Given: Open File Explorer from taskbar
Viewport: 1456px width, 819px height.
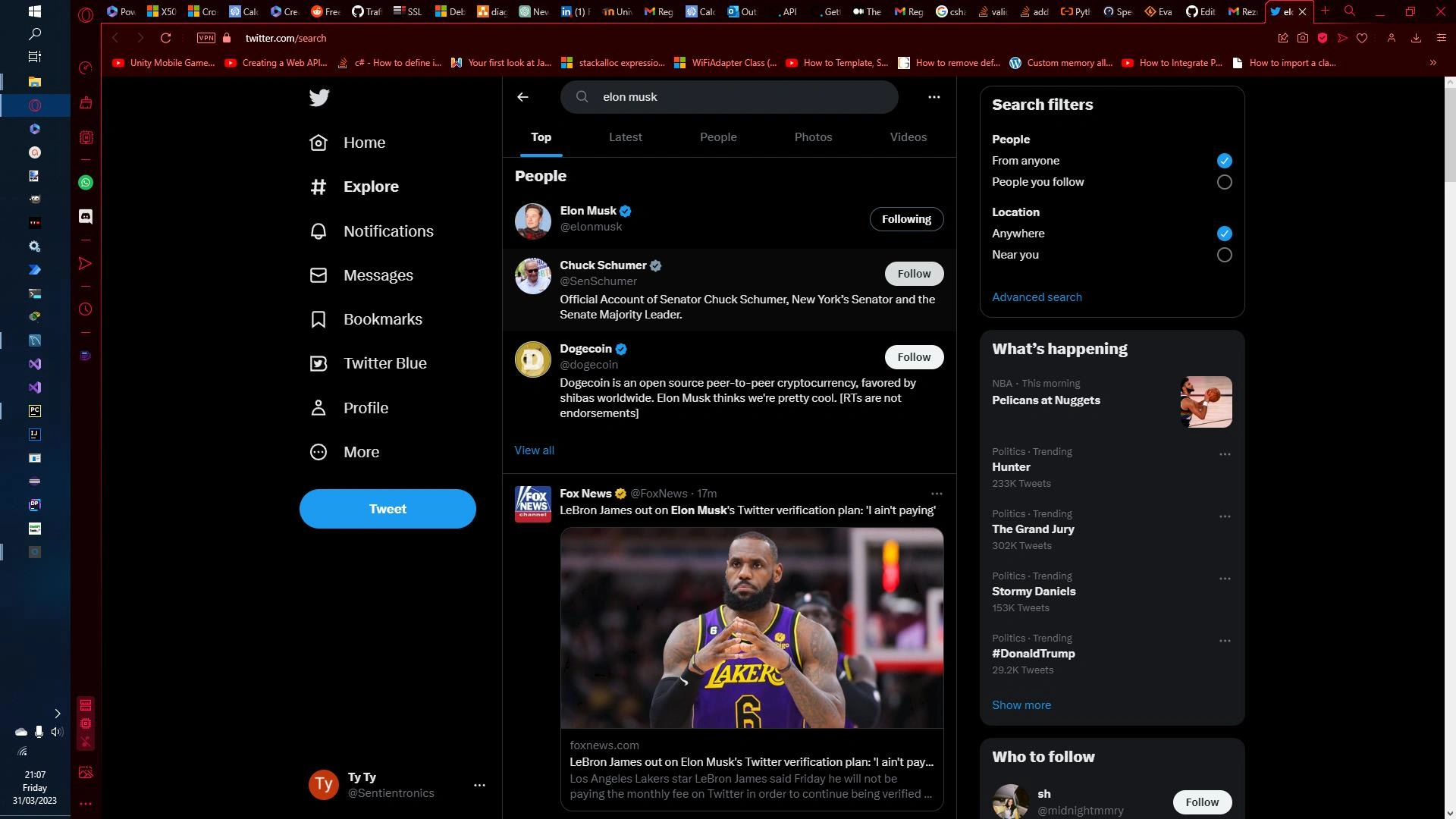Looking at the screenshot, I should (x=34, y=81).
